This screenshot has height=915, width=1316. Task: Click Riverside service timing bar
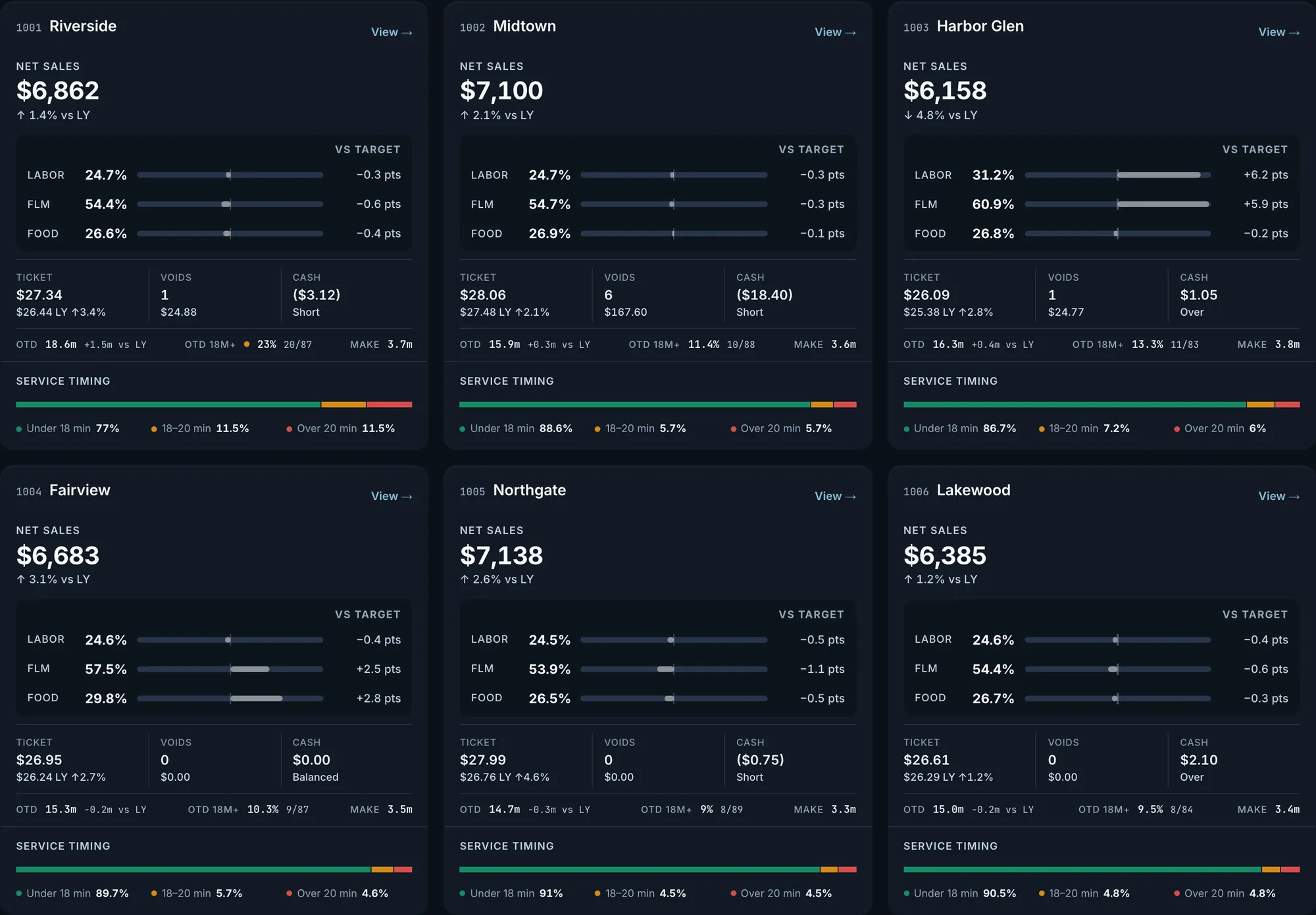click(214, 405)
